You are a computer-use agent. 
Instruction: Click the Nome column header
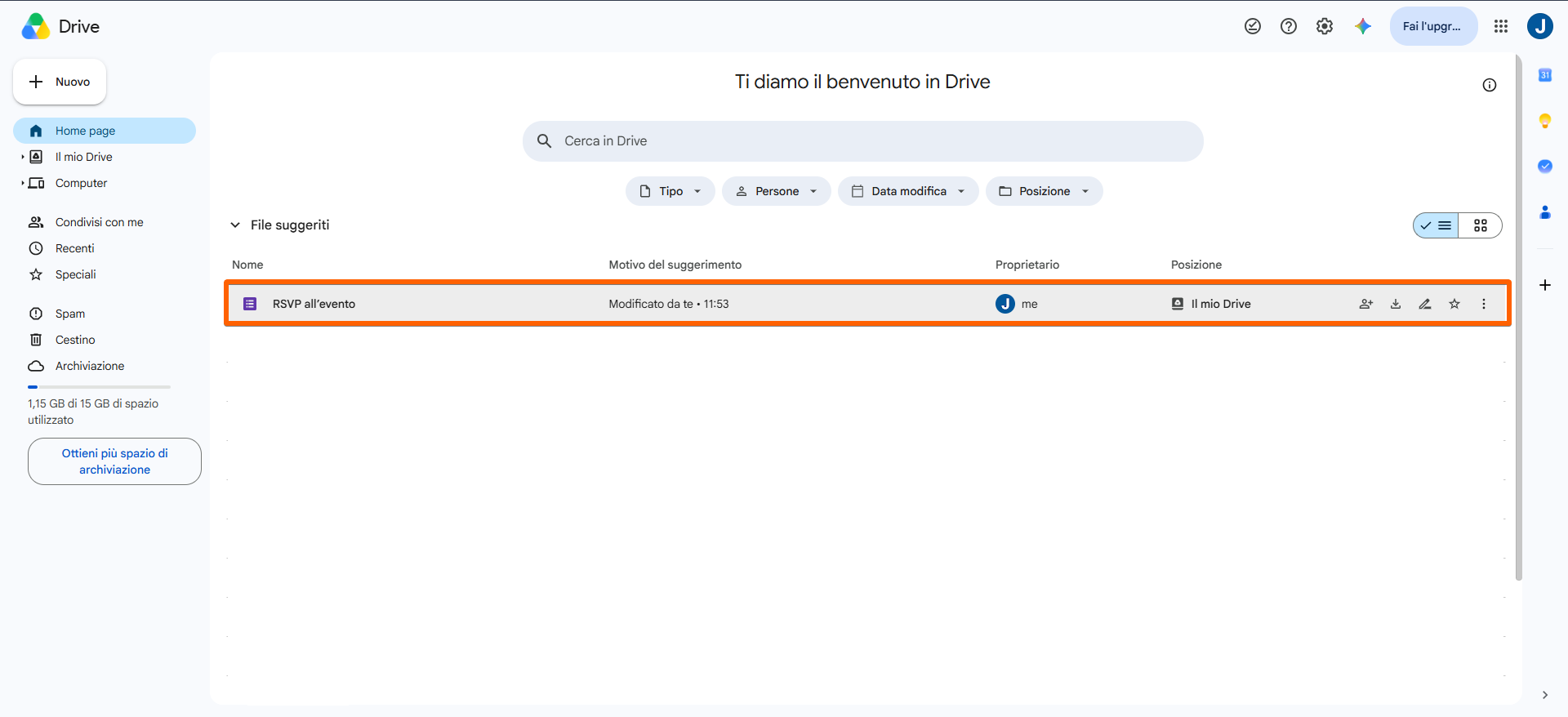[247, 265]
